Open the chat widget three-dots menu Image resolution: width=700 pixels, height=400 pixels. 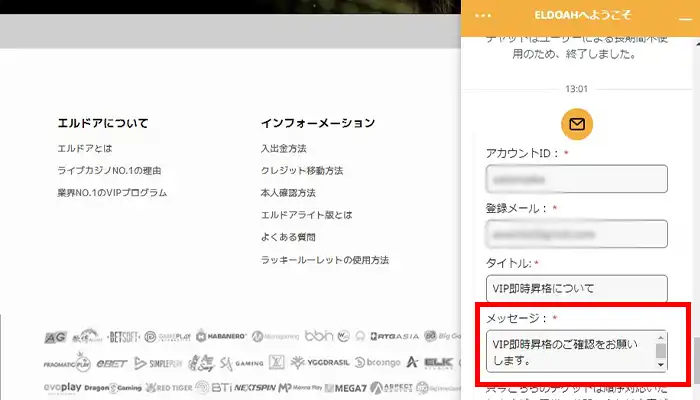tap(483, 16)
